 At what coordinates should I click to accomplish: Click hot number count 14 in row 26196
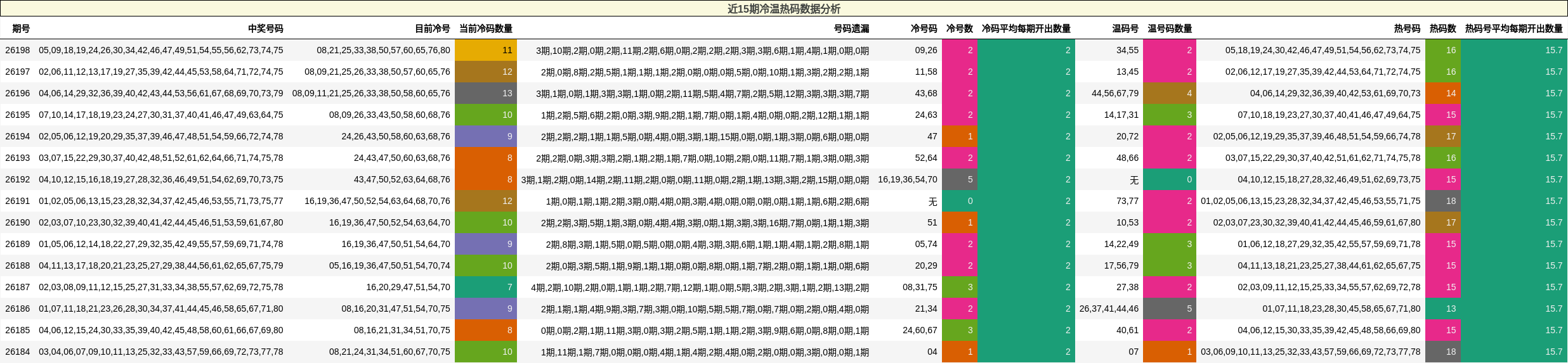click(x=1443, y=93)
